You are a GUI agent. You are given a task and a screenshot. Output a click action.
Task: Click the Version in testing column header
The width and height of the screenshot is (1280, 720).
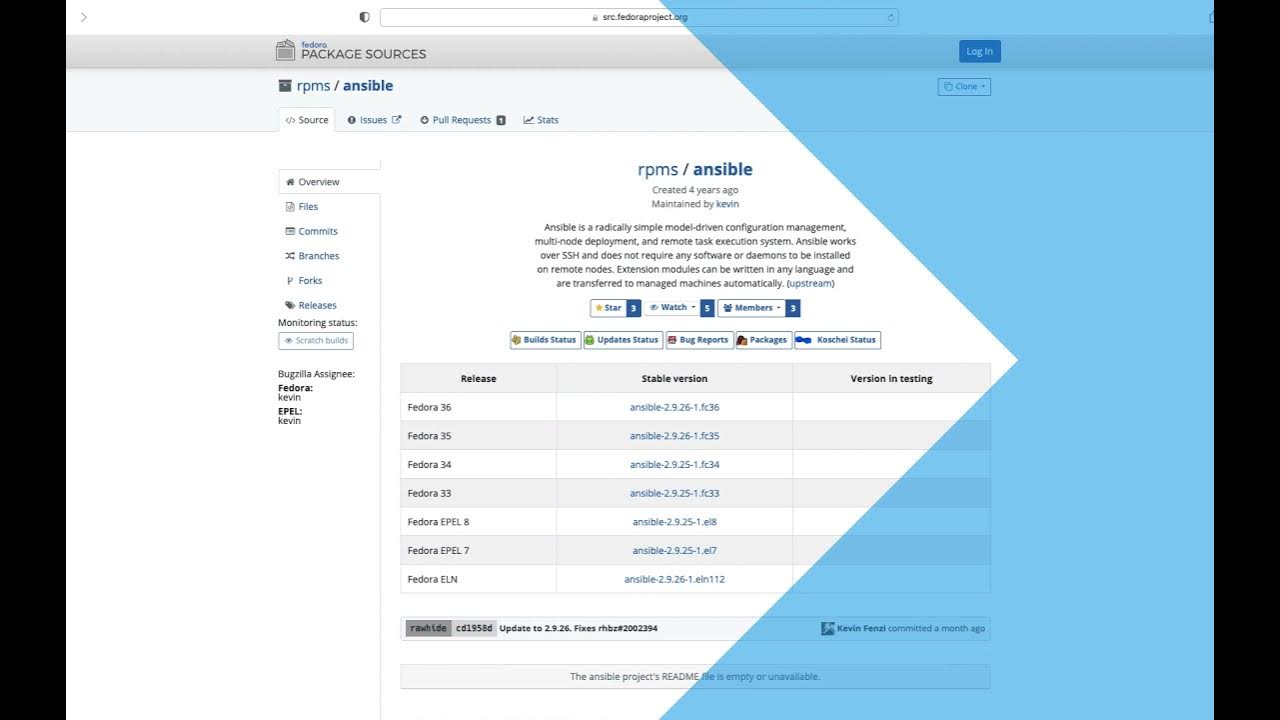coord(891,379)
